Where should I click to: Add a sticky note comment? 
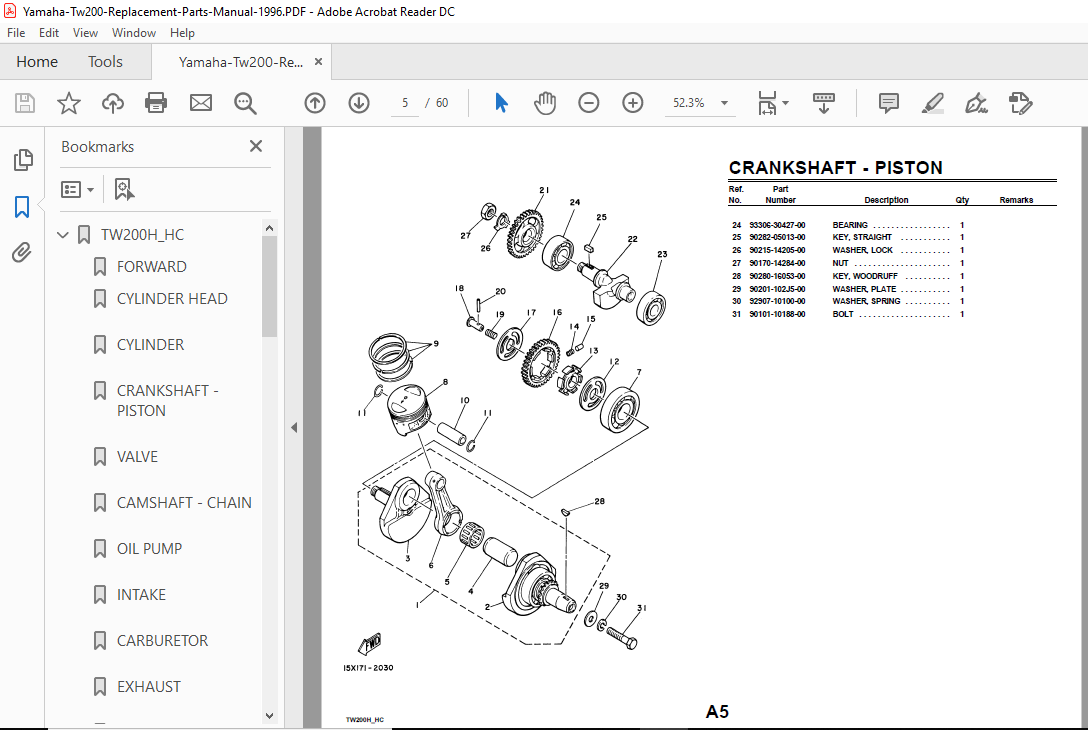889,103
